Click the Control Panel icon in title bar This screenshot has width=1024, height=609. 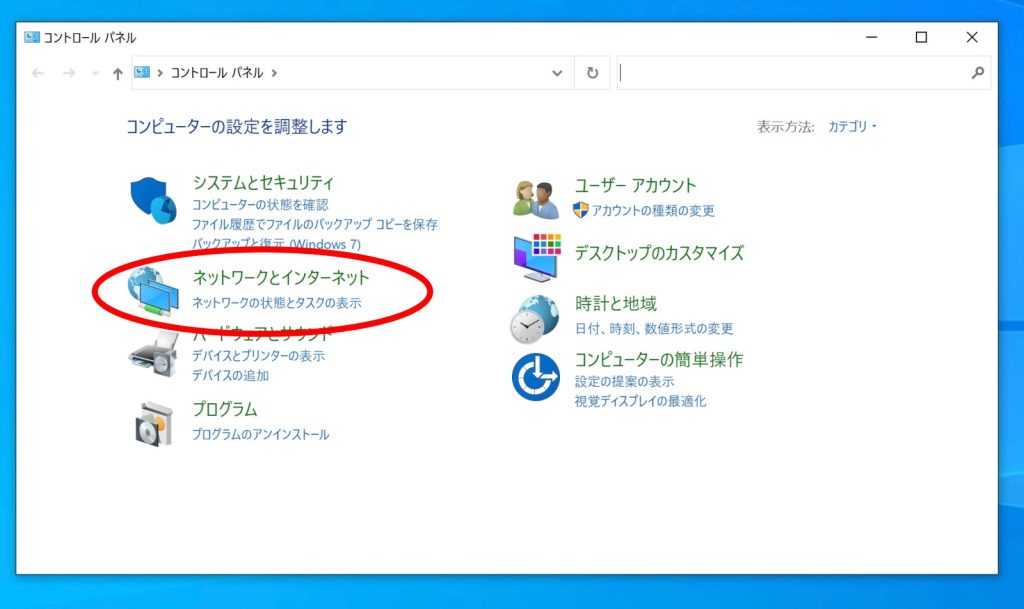(x=32, y=37)
